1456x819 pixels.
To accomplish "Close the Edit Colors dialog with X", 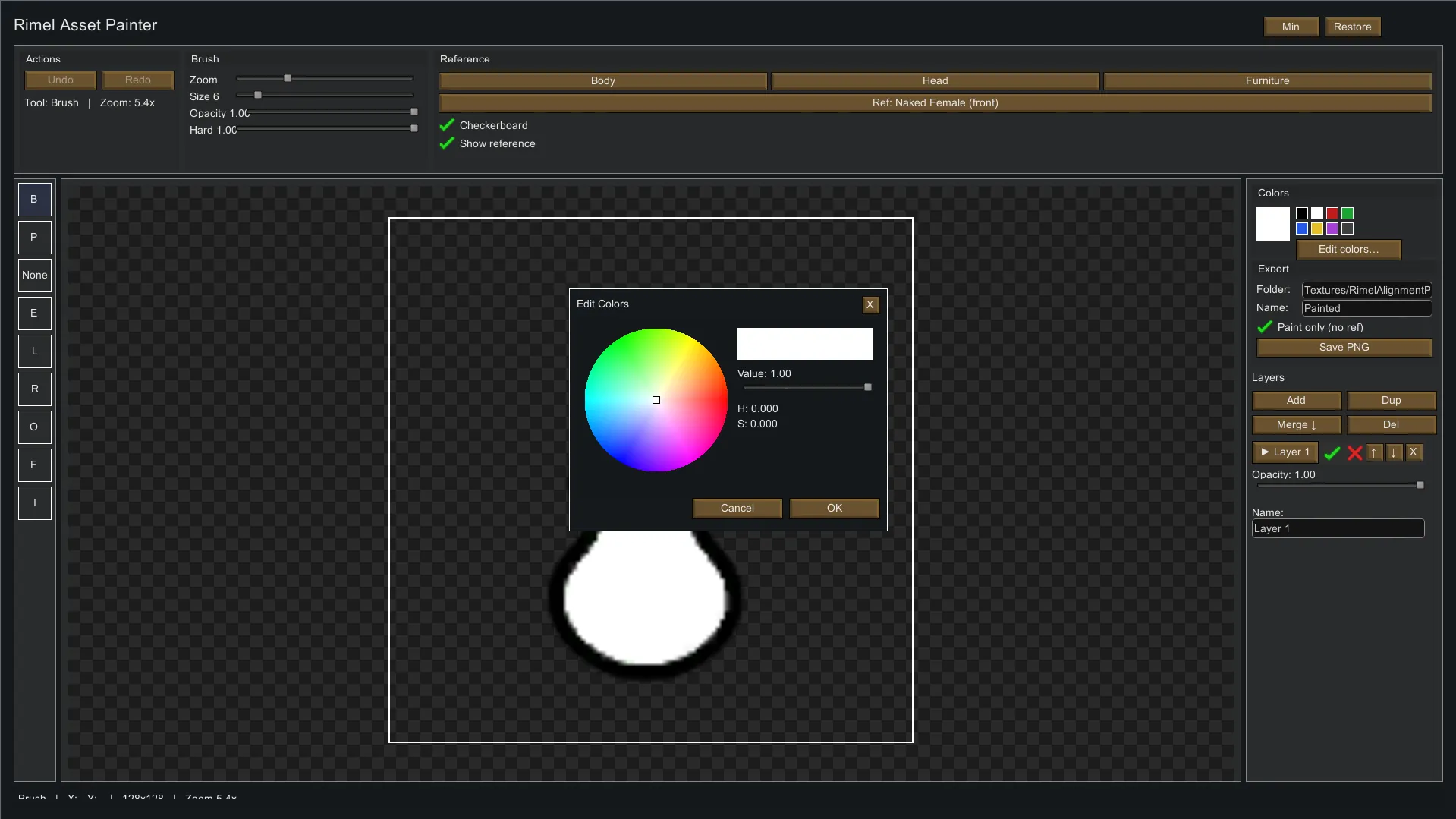I will (870, 304).
